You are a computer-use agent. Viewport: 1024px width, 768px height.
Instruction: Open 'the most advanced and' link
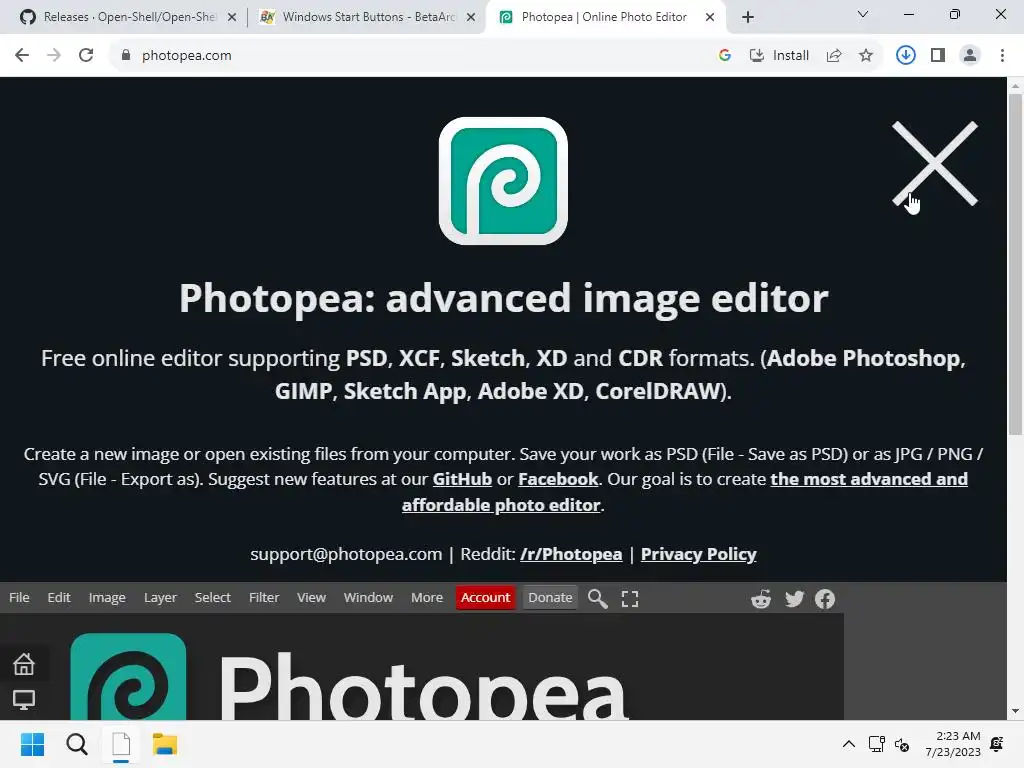tap(869, 479)
